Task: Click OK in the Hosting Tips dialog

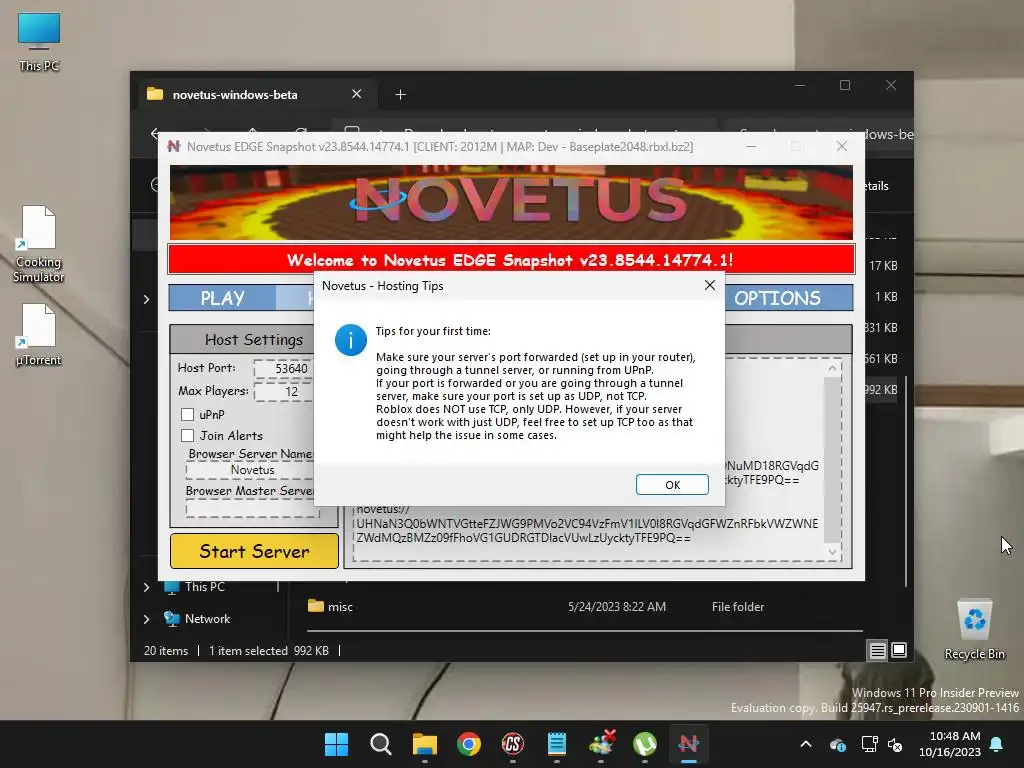Action: click(x=672, y=485)
